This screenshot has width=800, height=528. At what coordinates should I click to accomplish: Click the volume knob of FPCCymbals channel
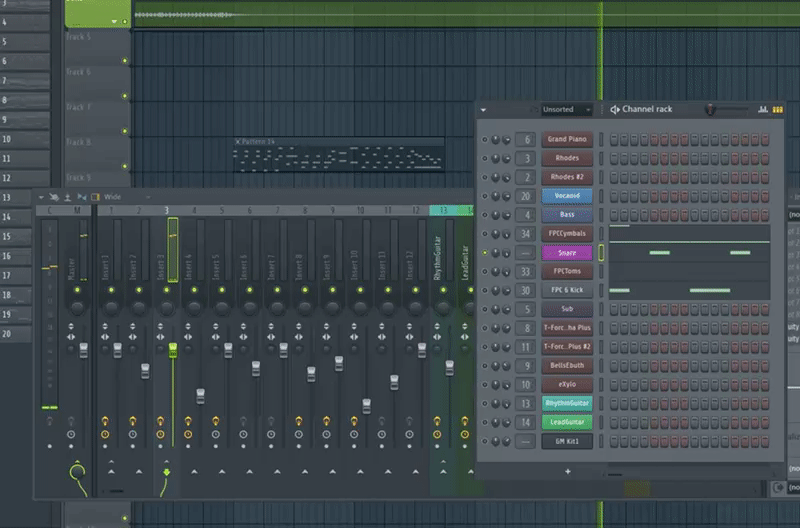click(506, 234)
